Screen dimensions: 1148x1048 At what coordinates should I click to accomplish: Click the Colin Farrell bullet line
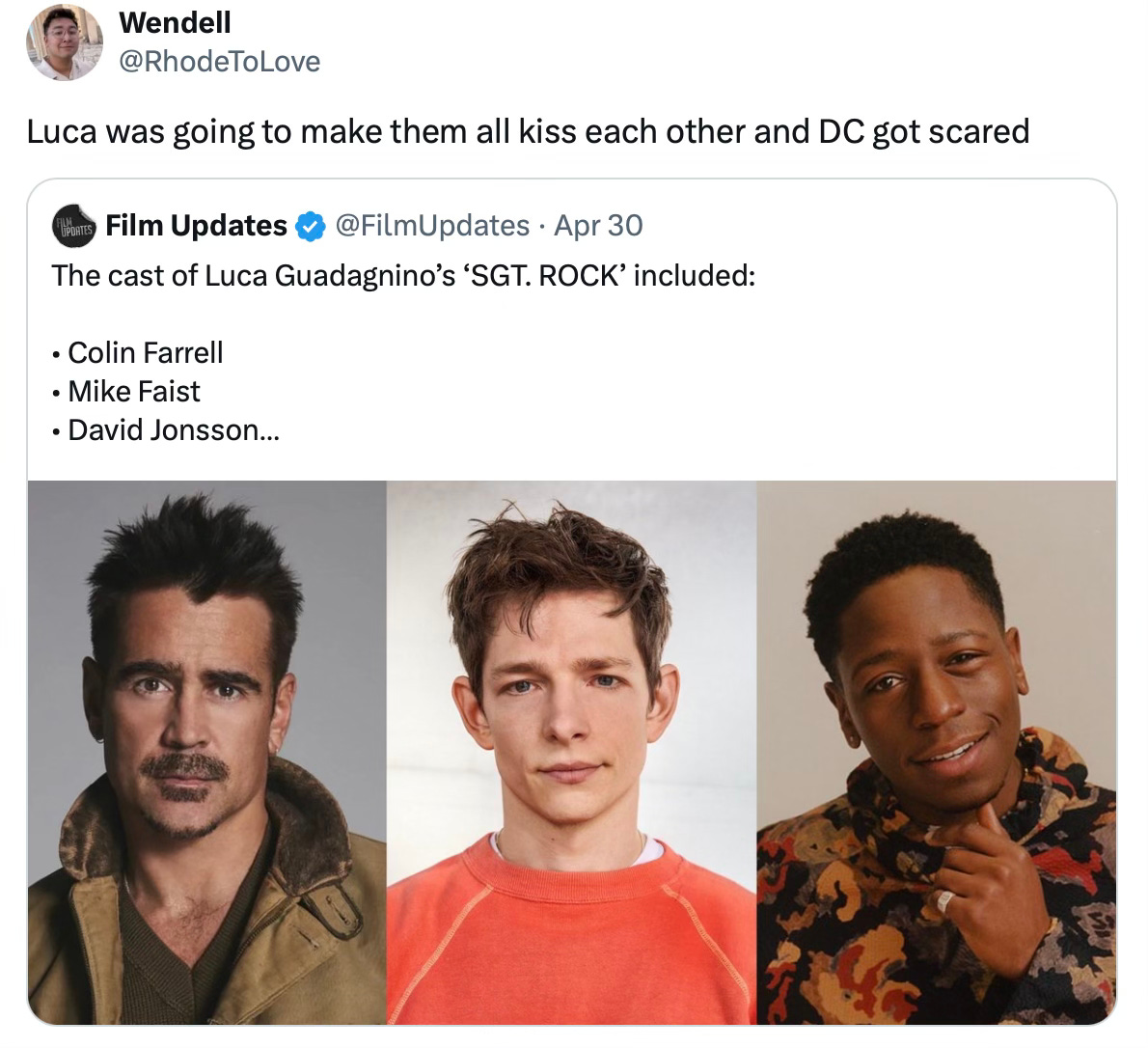(138, 353)
